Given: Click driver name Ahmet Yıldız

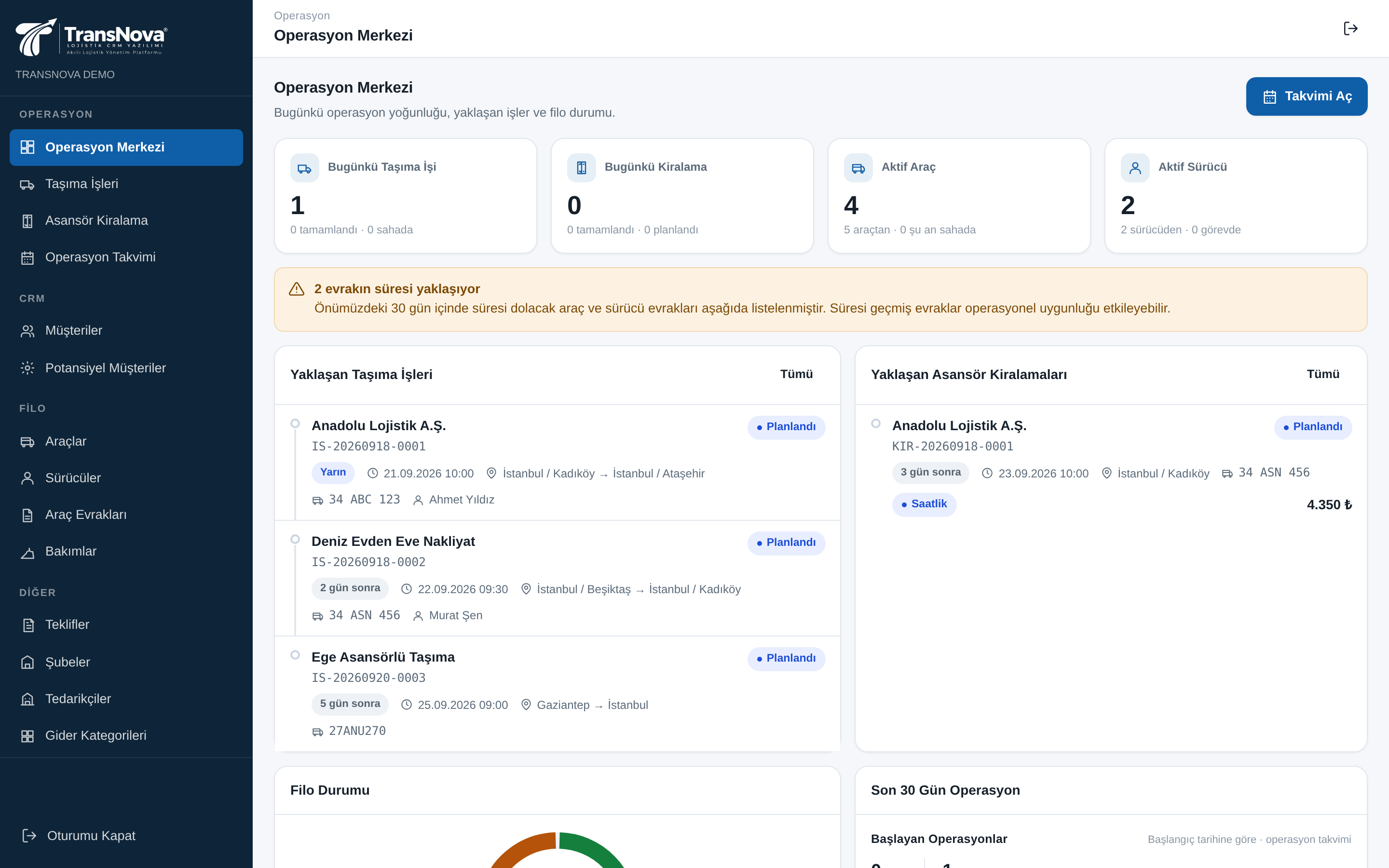Looking at the screenshot, I should point(462,500).
